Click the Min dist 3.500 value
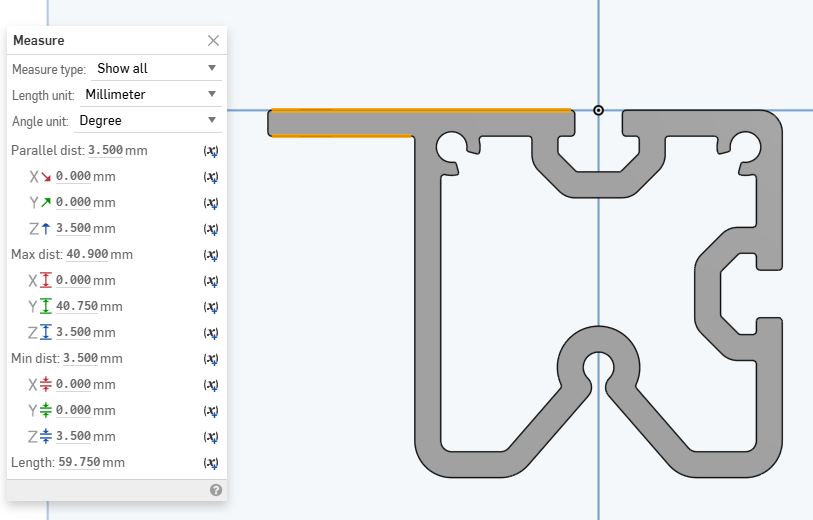Image resolution: width=813 pixels, height=520 pixels. pos(83,359)
